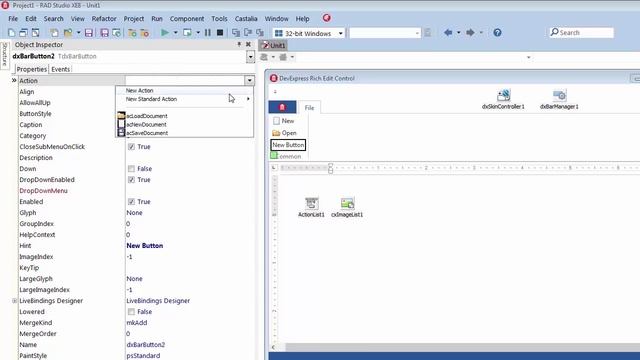This screenshot has height=360, width=640.
Task: Click the blue Forward navigation arrow
Action: [x=470, y=33]
